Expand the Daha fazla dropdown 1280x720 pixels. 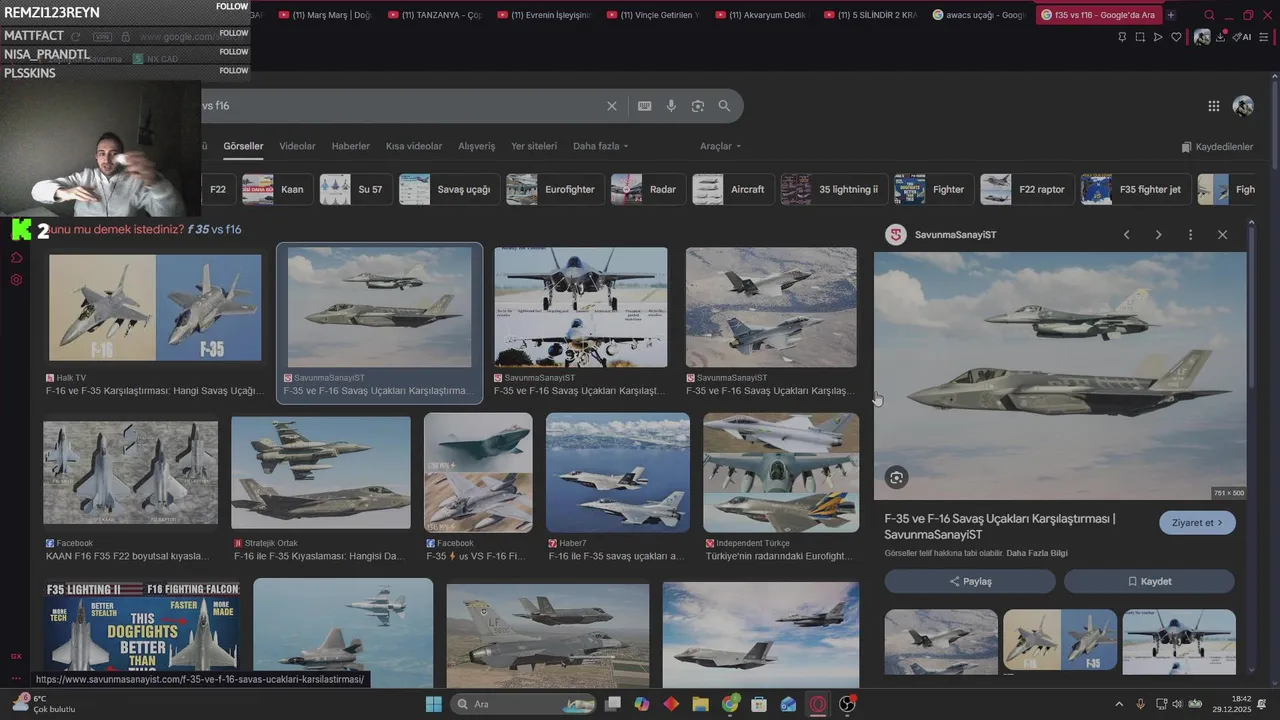[600, 146]
